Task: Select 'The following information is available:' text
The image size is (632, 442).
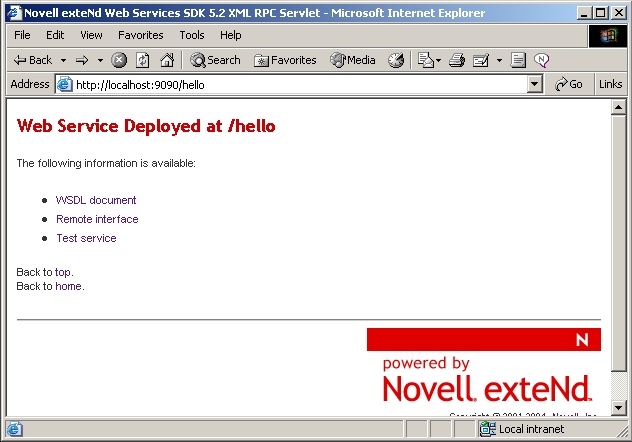Action: [x=106, y=163]
